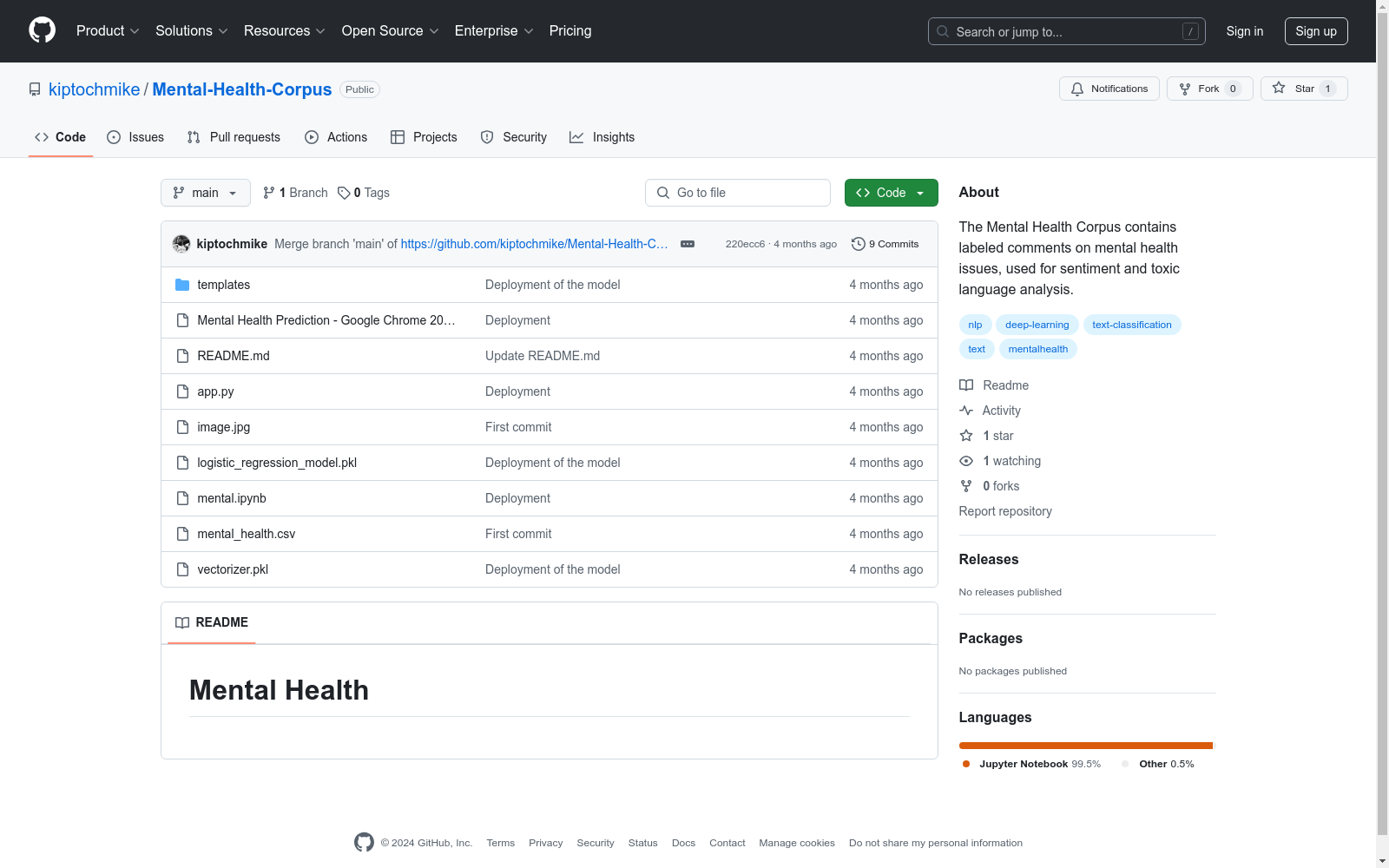The height and width of the screenshot is (868, 1389).
Task: Open the Insights tab
Action: coord(602,137)
